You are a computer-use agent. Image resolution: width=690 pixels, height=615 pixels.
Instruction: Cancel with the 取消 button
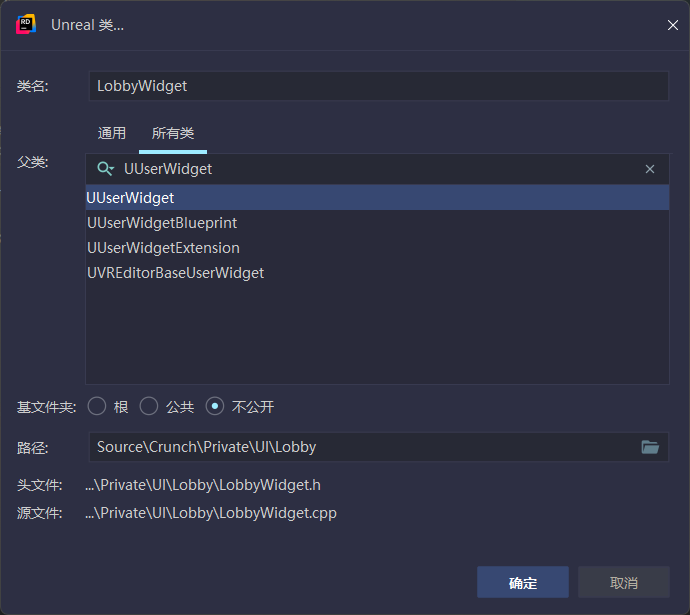[x=624, y=582]
